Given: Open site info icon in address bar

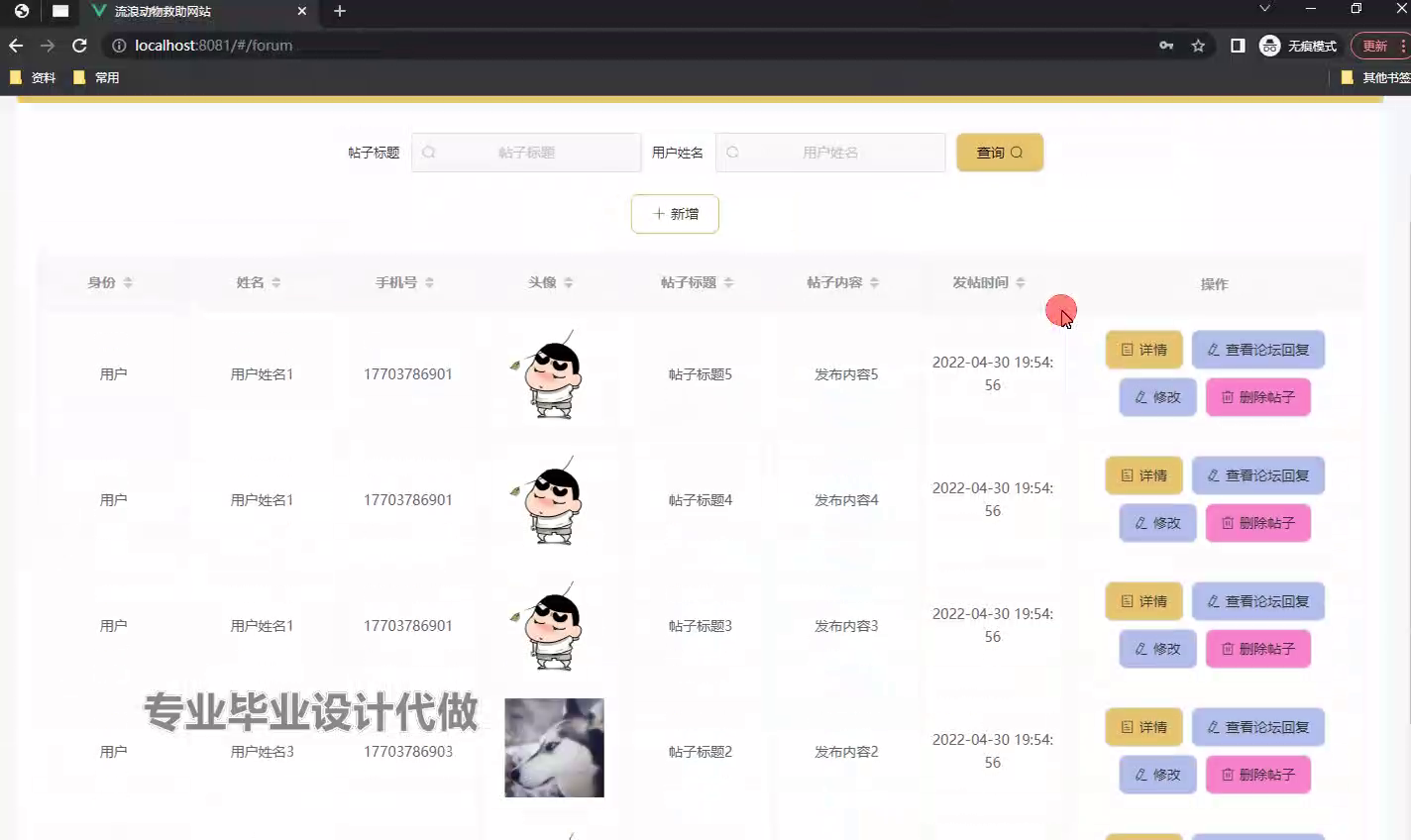Looking at the screenshot, I should 119,46.
